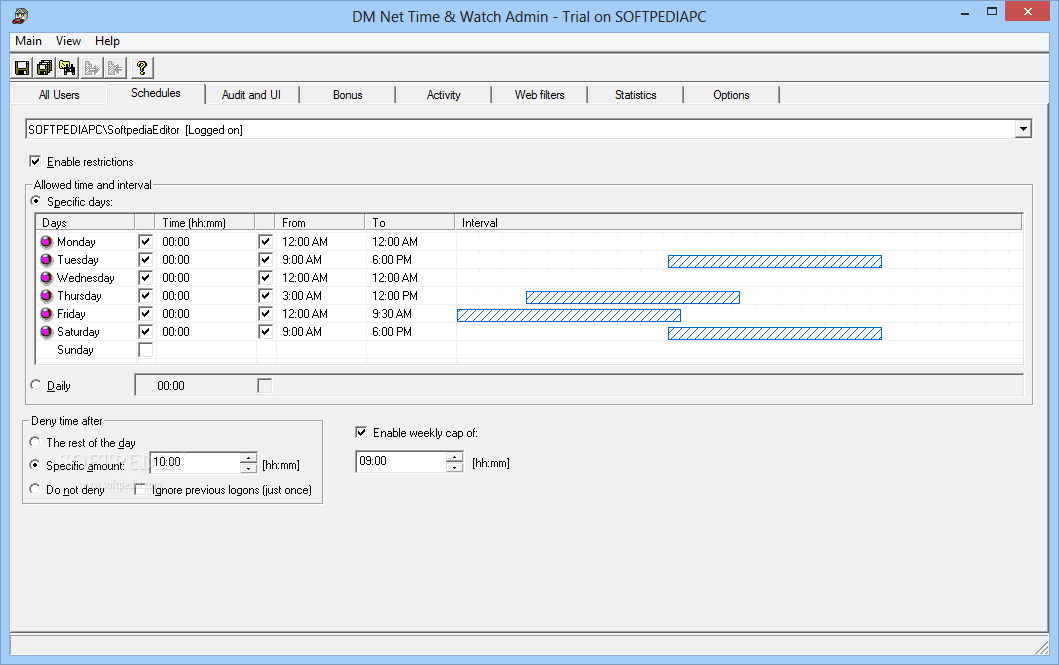Click Thursday's blue hatched interval bar

coord(633,297)
